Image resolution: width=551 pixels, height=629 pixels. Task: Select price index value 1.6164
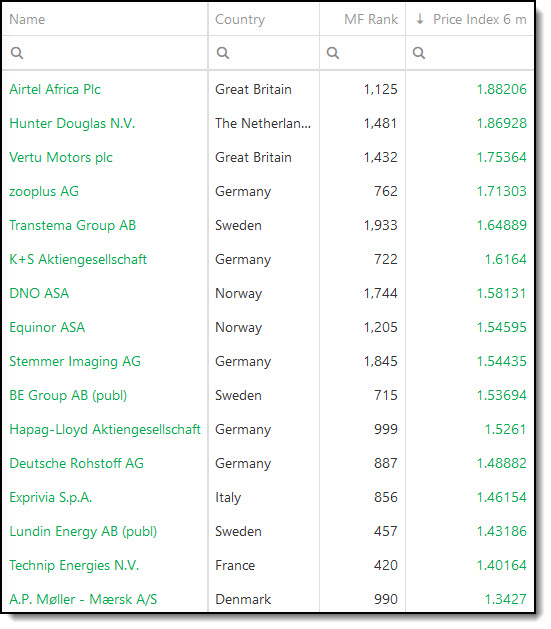(506, 259)
